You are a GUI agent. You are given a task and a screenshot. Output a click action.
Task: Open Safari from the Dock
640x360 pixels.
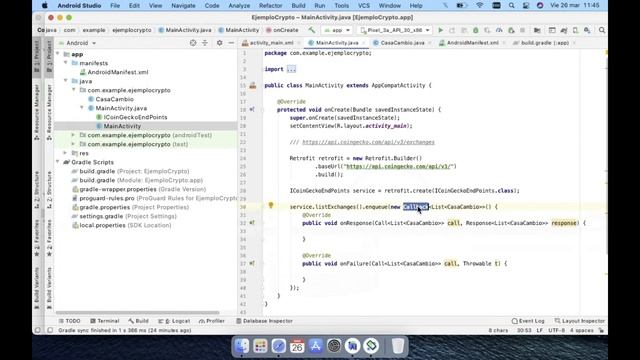(278, 346)
